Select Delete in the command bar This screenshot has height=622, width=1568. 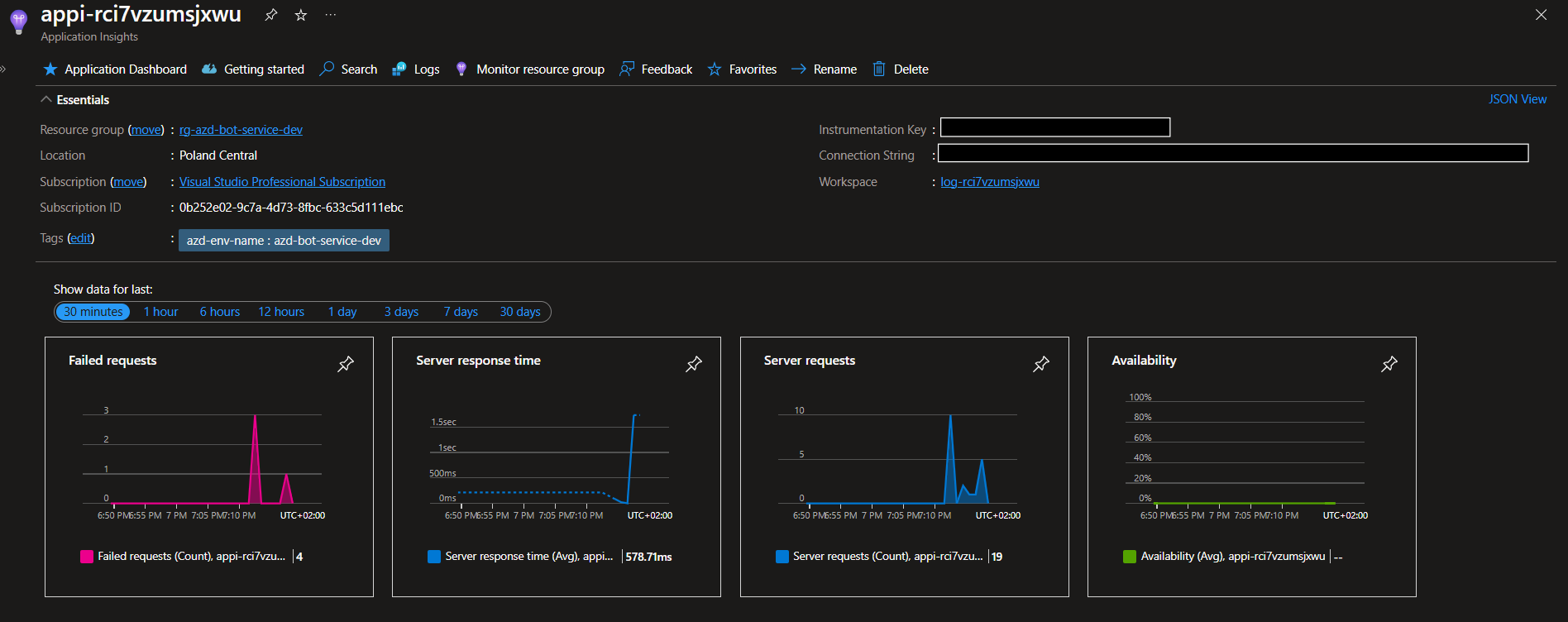[x=901, y=69]
